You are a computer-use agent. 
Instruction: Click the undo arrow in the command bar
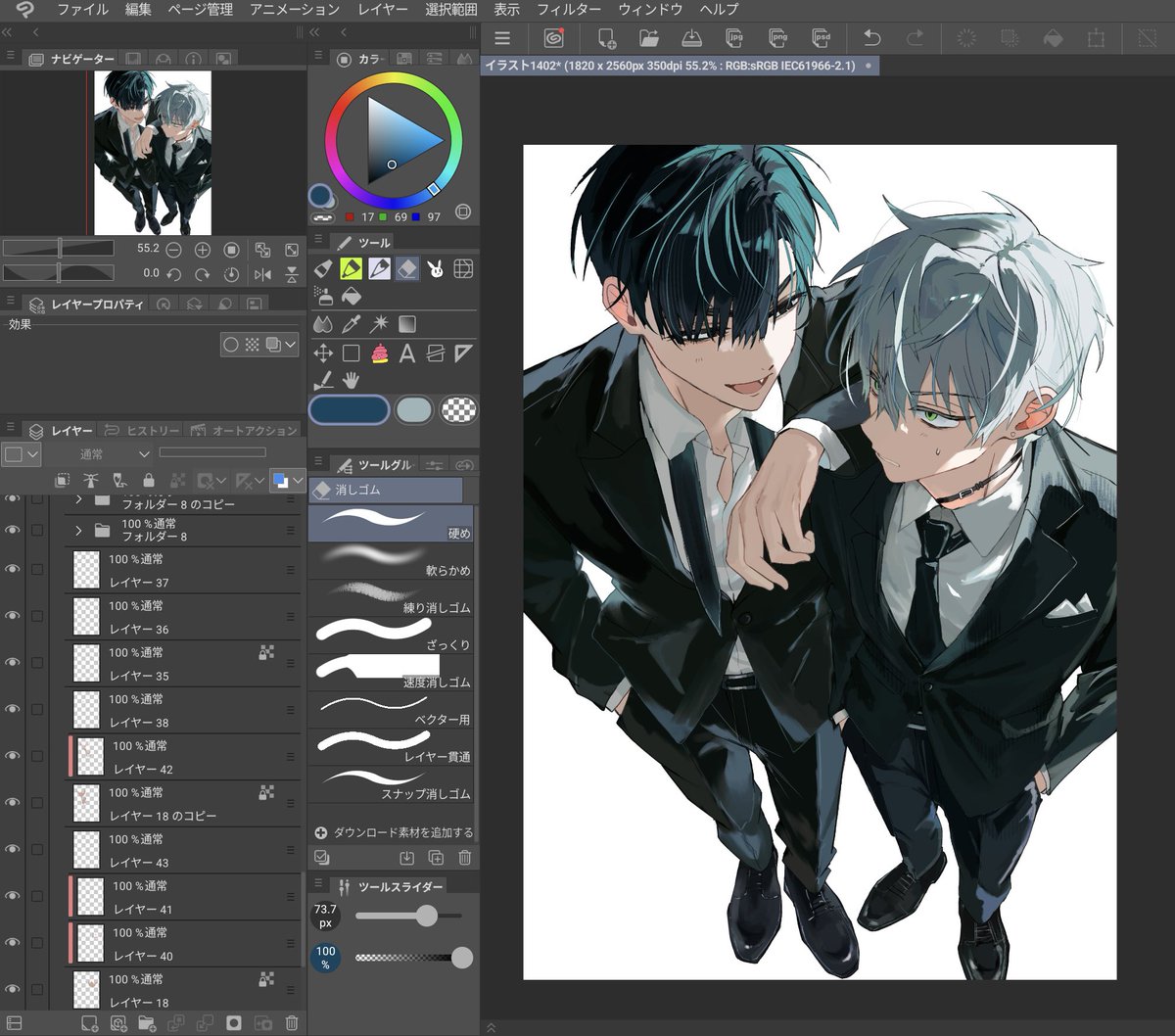click(x=871, y=38)
